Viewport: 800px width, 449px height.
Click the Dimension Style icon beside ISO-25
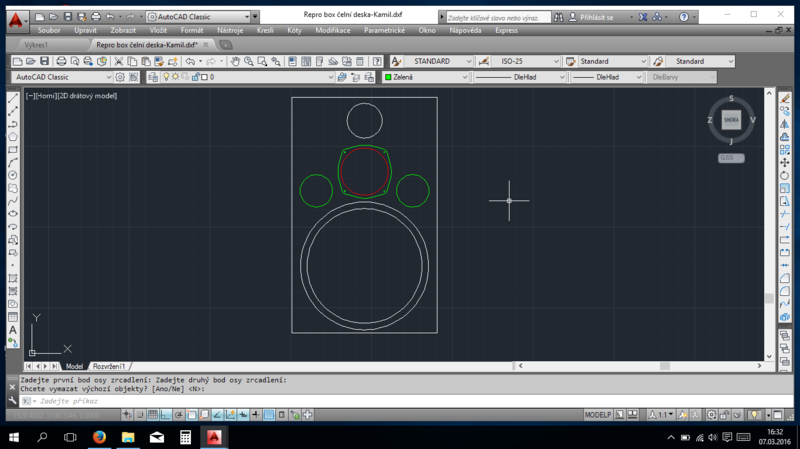pyautogui.click(x=484, y=61)
